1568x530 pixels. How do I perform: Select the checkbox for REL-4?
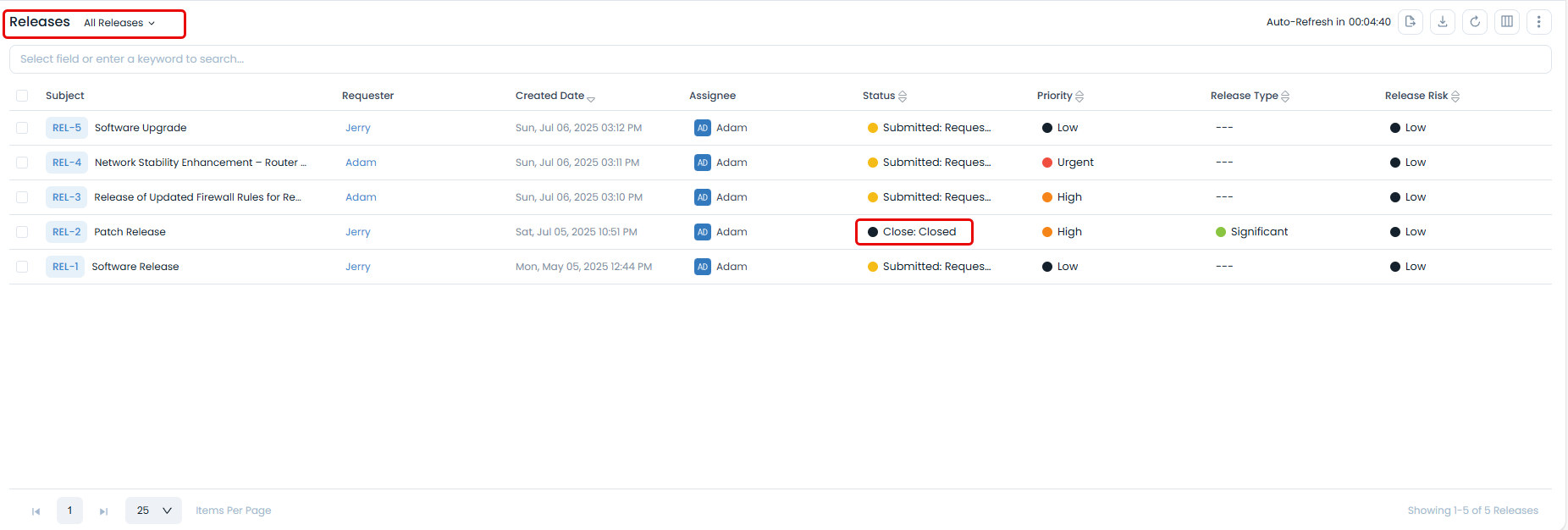(22, 163)
